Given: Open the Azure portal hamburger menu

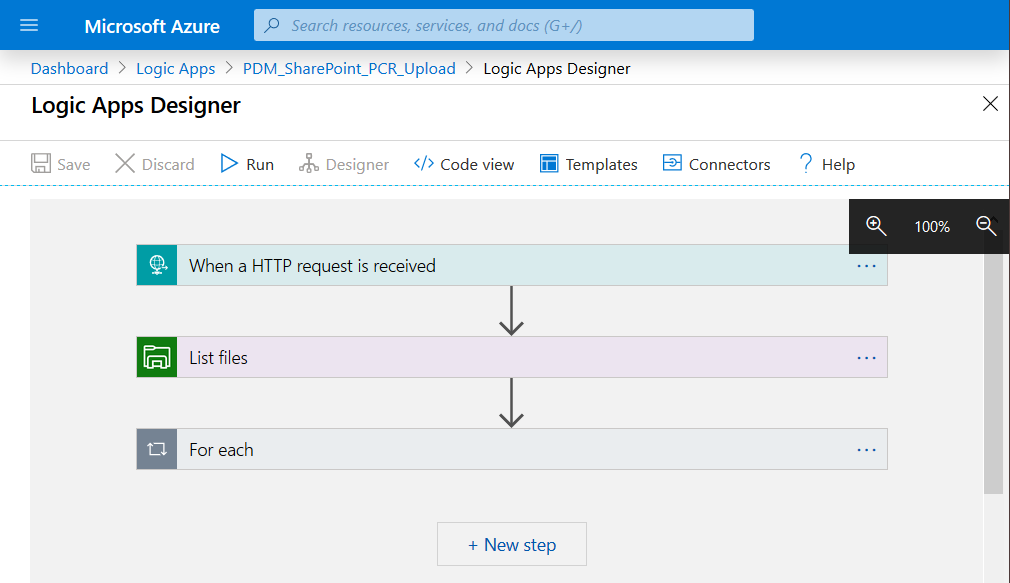Looking at the screenshot, I should [x=29, y=26].
